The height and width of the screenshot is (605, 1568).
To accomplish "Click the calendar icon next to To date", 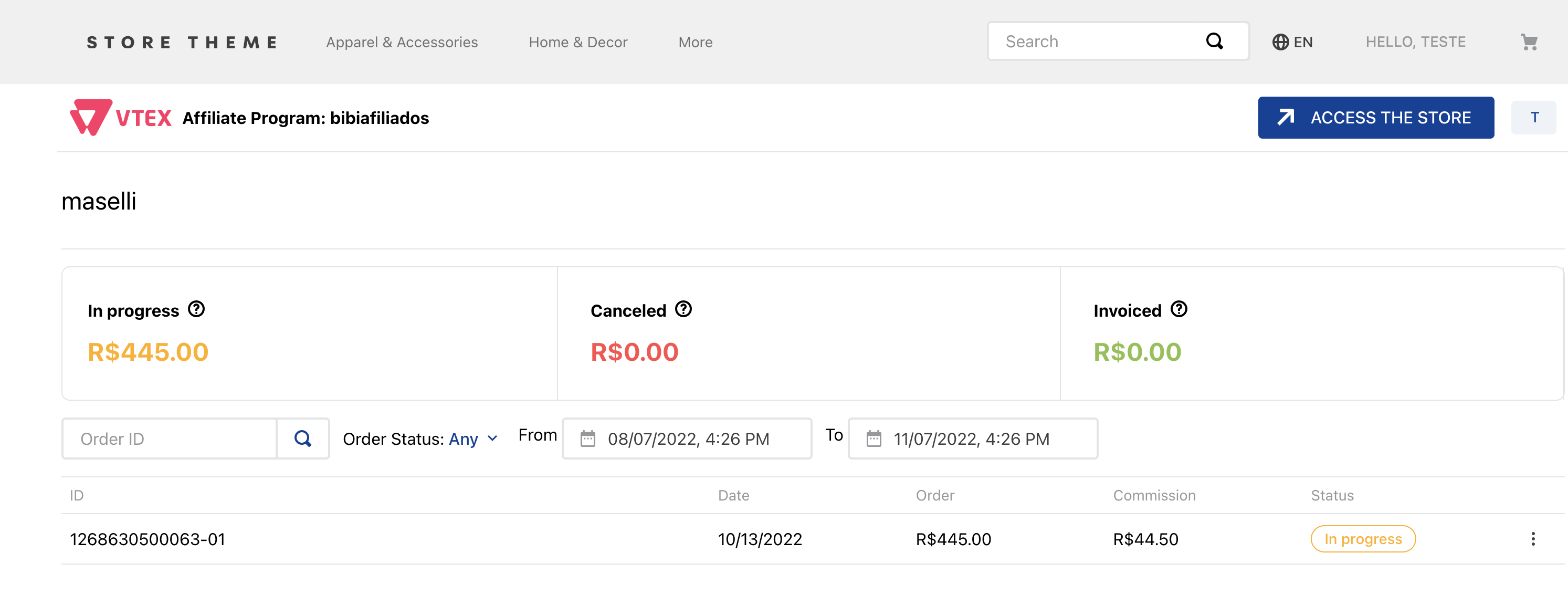I will tap(873, 438).
